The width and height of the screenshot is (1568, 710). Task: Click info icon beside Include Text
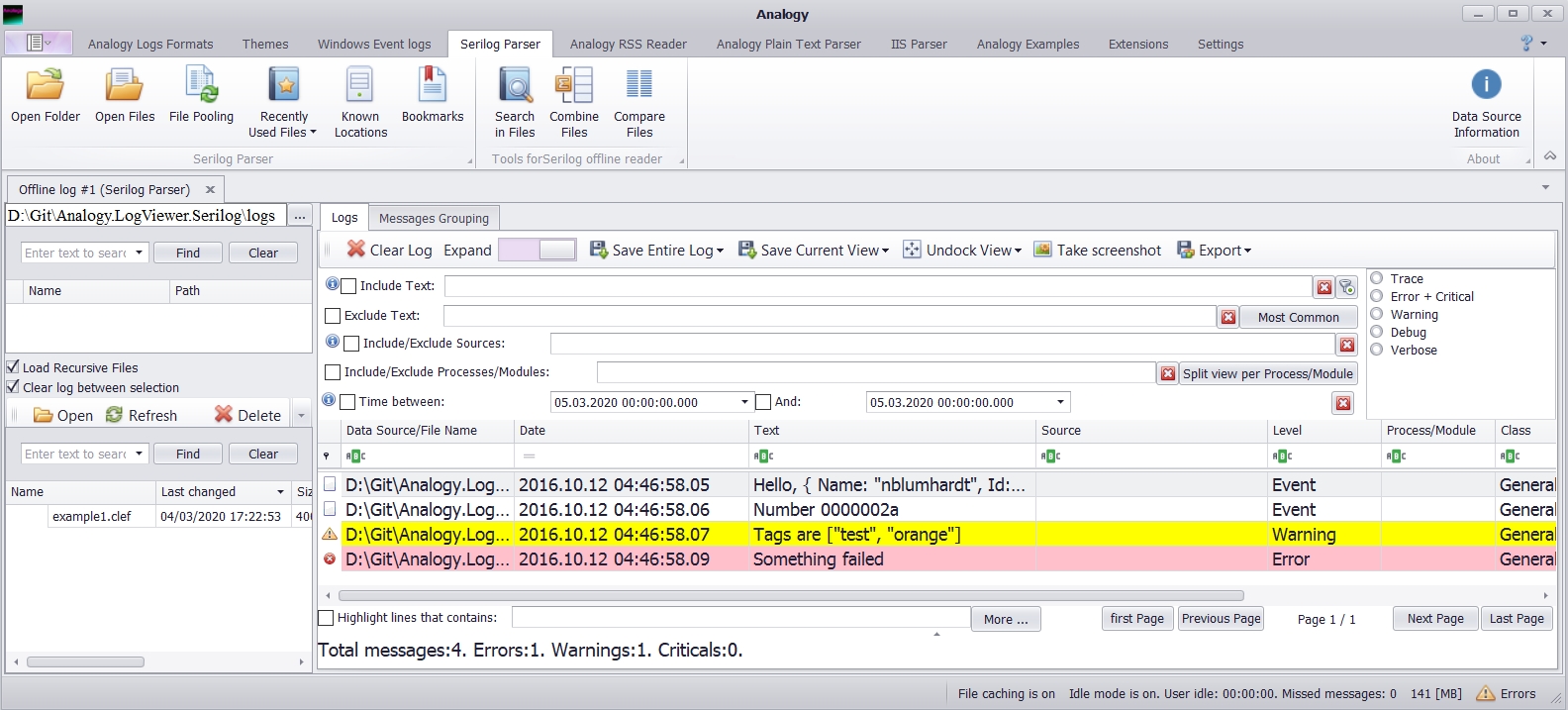(333, 284)
